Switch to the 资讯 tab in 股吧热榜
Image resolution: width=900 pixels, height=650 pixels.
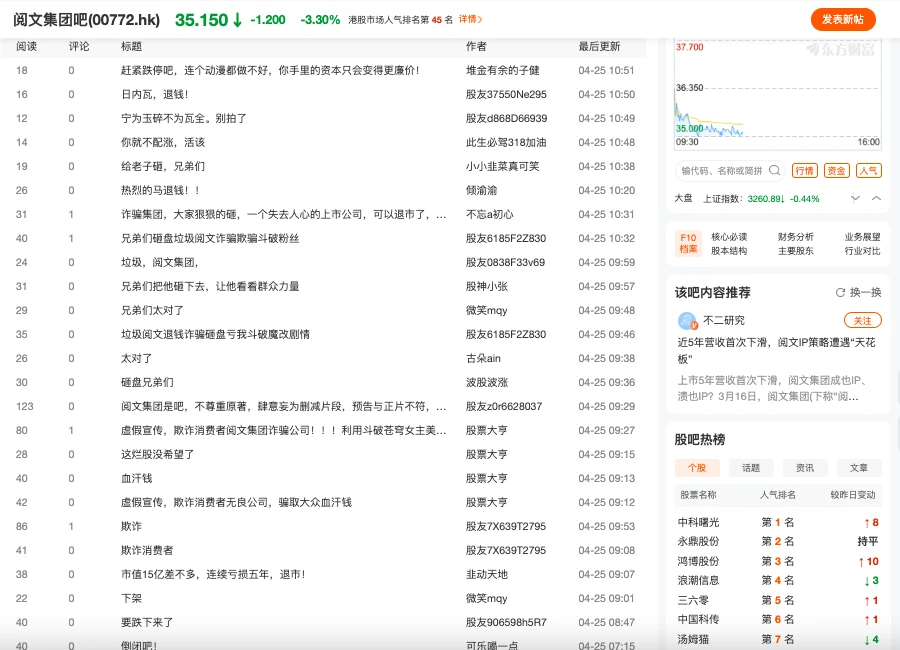pyautogui.click(x=805, y=468)
